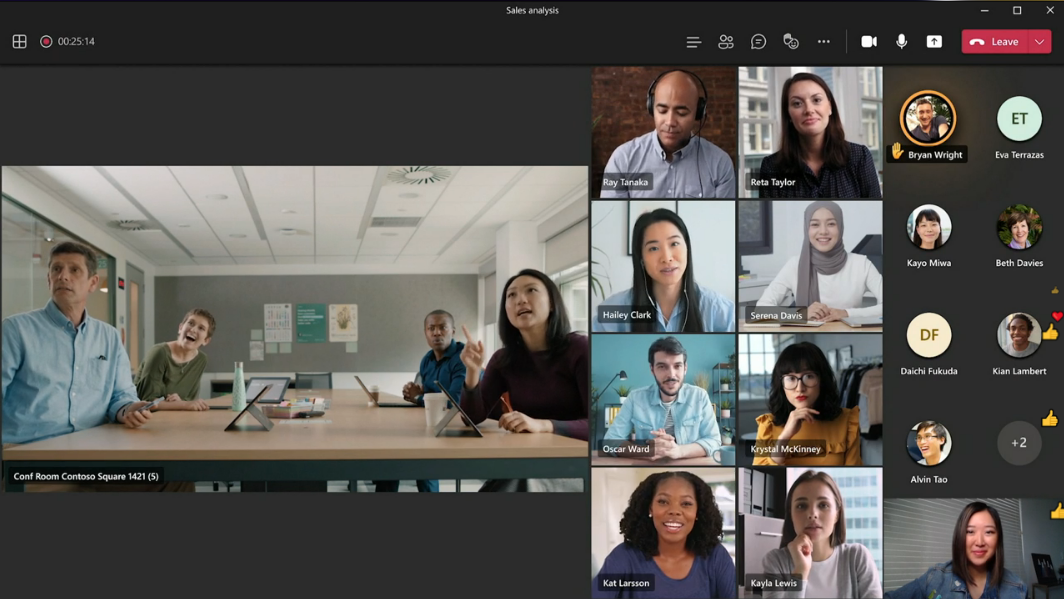Click the raised hand icon by Bryan Wright
The image size is (1064, 599).
[x=897, y=151]
